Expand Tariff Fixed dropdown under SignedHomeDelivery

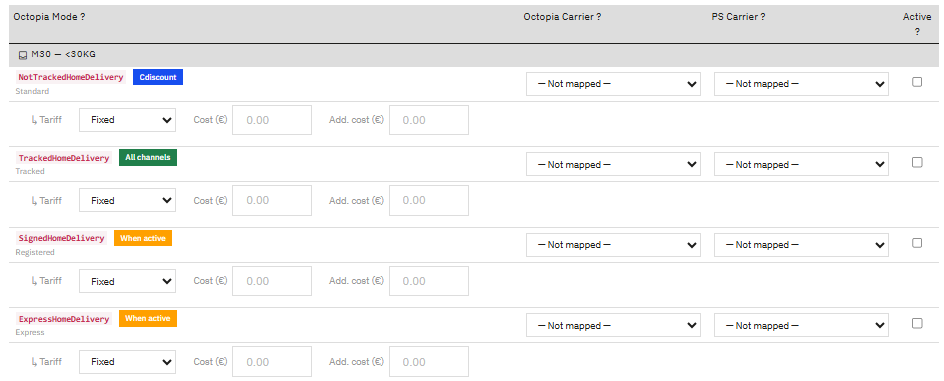click(x=128, y=281)
